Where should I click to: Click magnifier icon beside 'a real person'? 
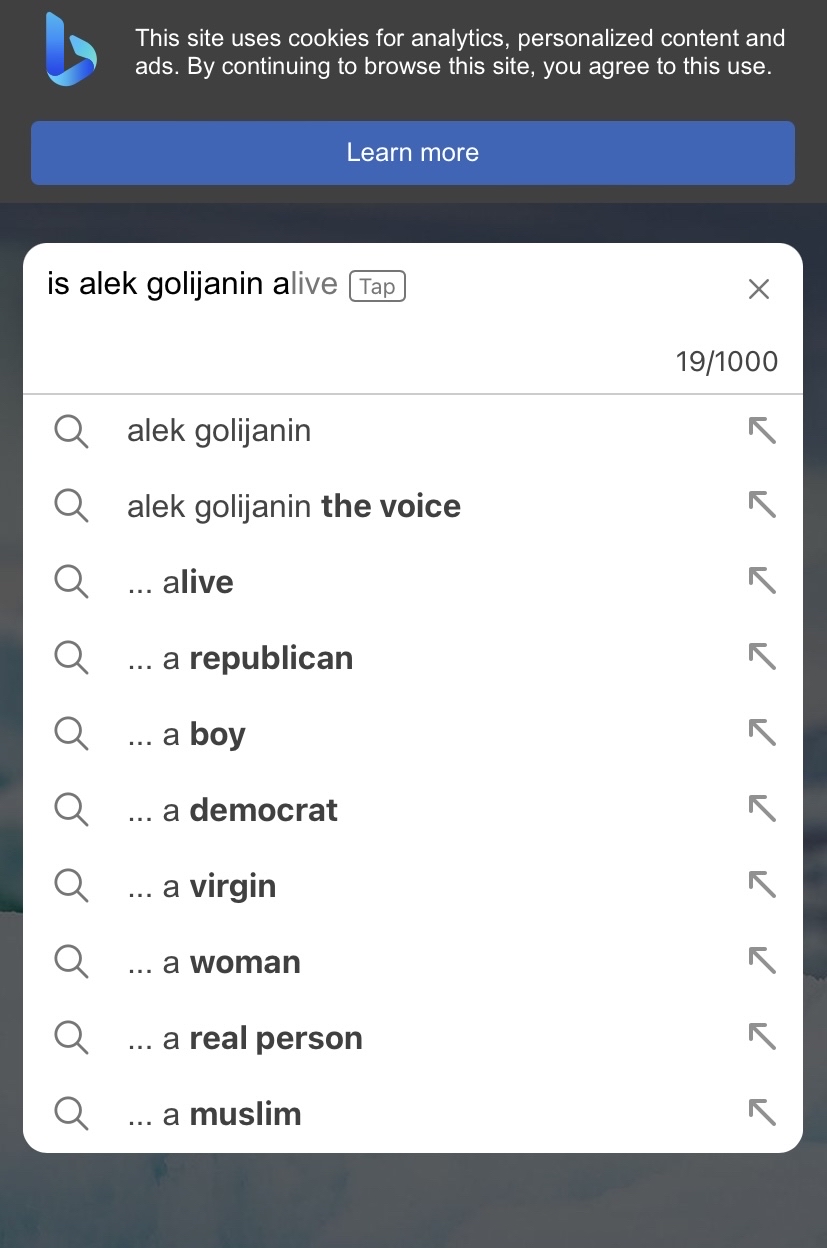71,1038
